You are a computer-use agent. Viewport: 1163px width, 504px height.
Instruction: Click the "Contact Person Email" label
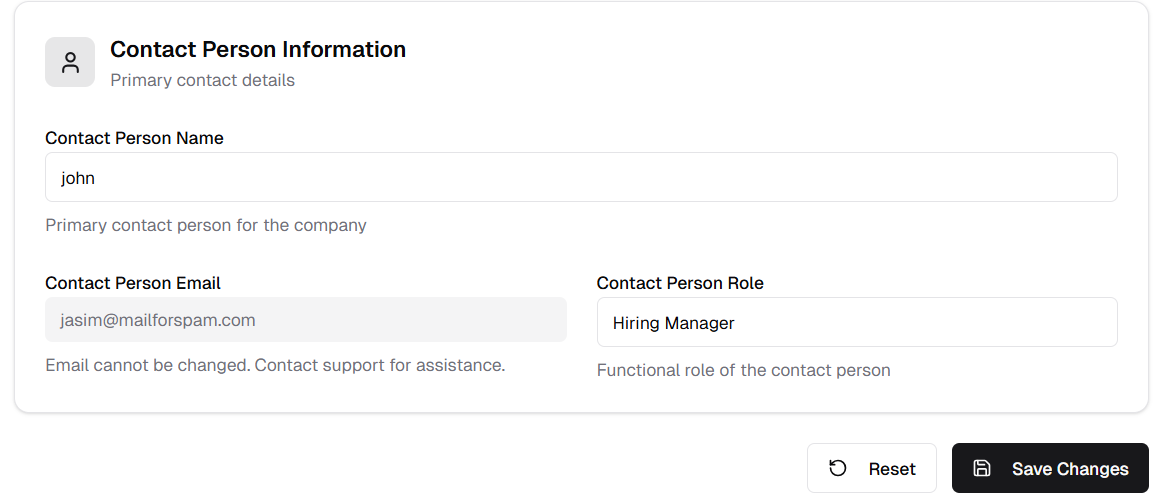[133, 283]
